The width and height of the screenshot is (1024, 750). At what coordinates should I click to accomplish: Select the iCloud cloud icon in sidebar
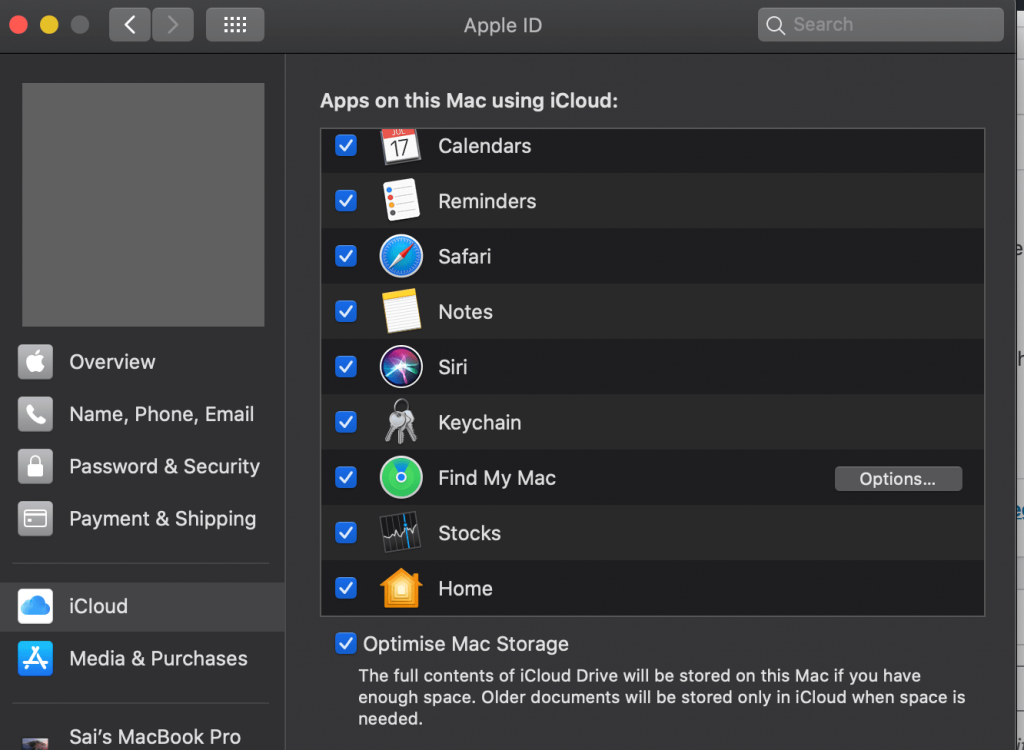point(34,605)
